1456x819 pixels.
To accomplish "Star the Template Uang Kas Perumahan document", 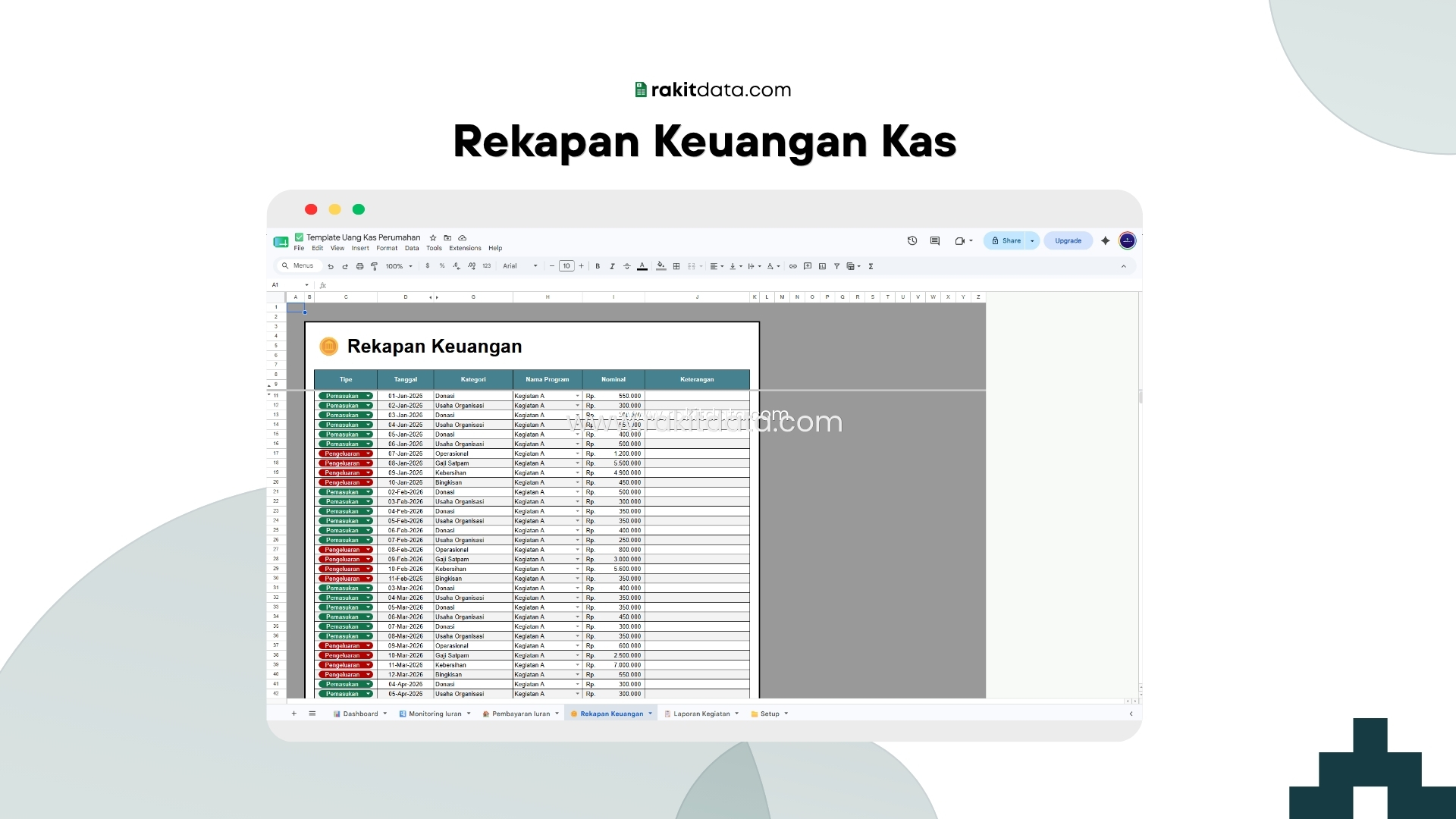I will click(x=433, y=237).
